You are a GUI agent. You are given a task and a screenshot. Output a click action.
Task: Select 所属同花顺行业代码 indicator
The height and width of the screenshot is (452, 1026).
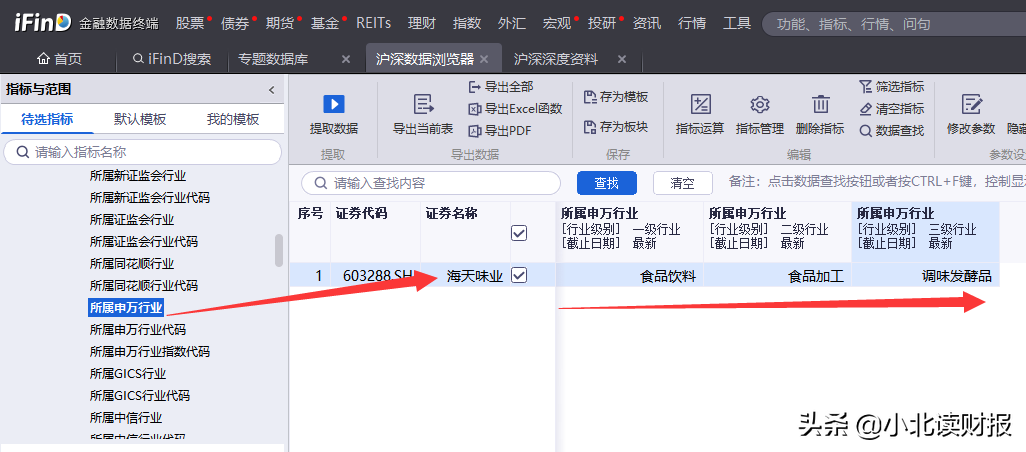(x=143, y=286)
